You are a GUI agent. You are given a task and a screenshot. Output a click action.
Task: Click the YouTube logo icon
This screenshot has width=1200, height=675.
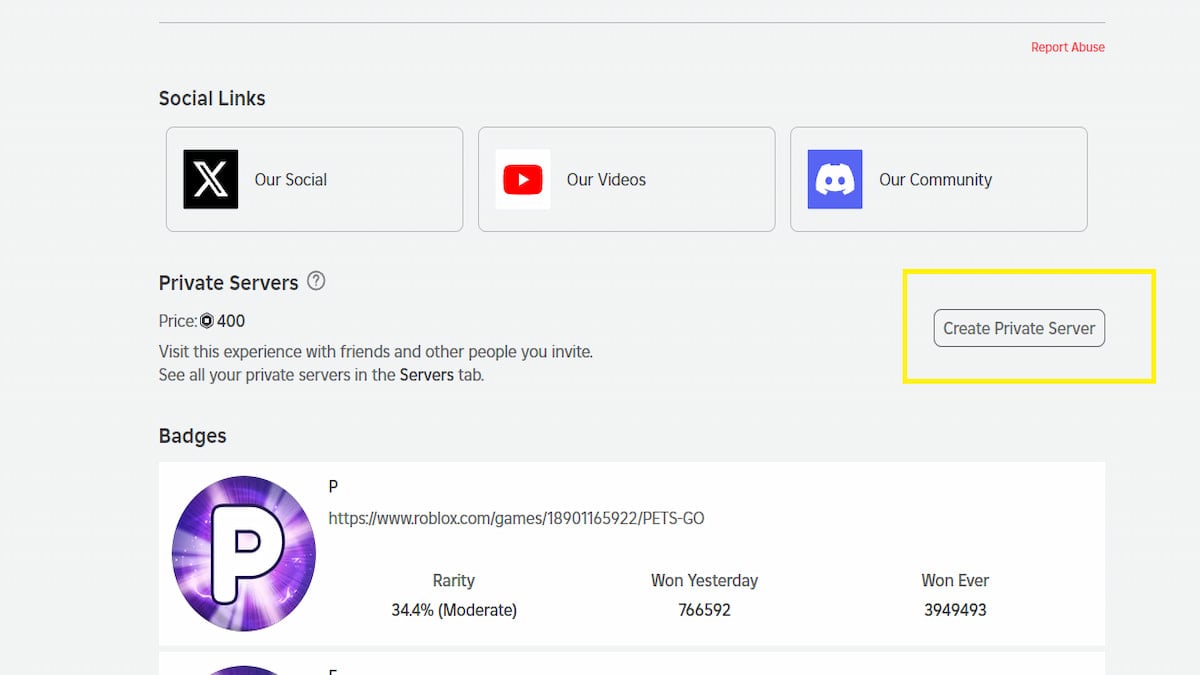coord(522,179)
